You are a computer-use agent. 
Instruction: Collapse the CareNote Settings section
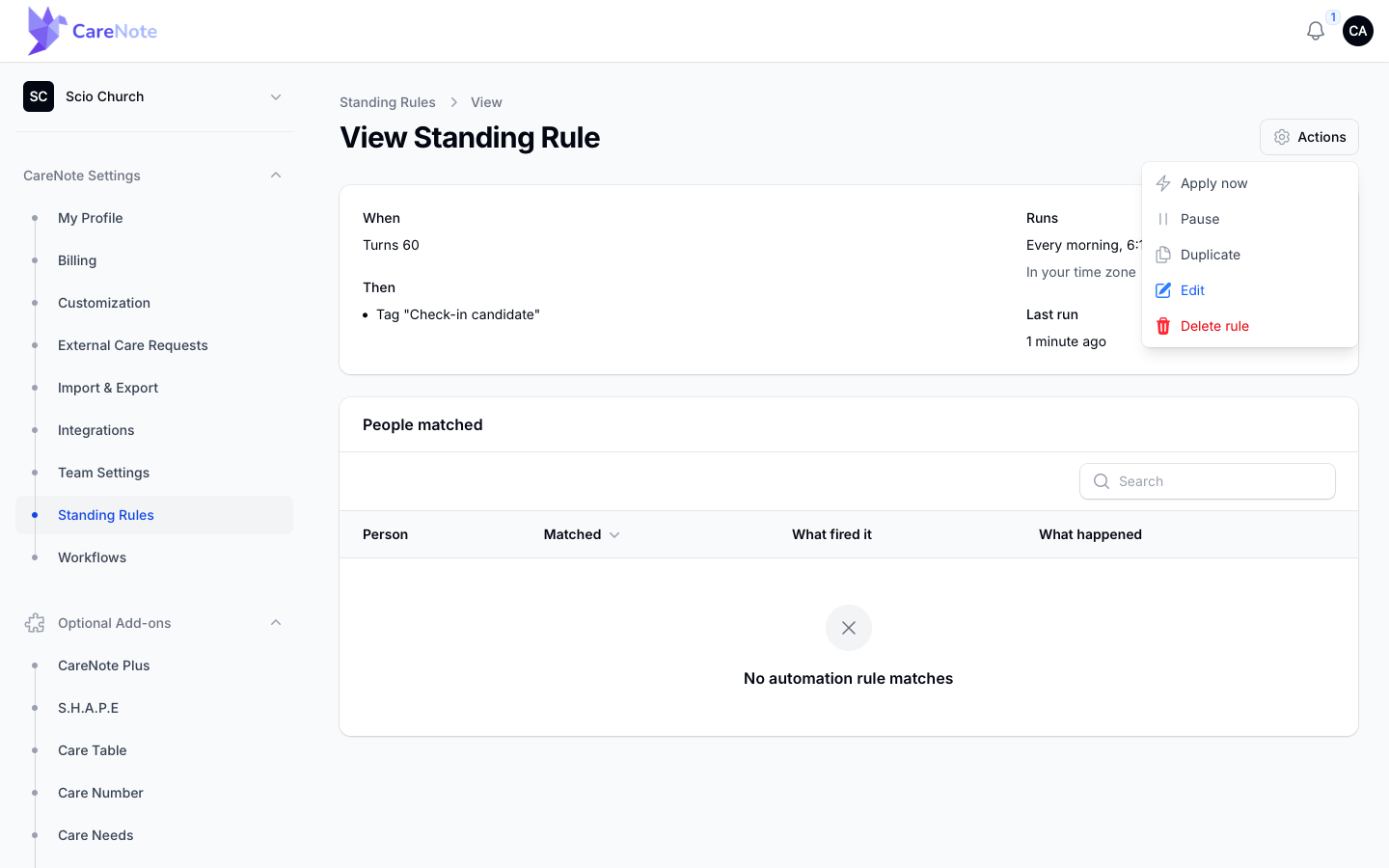click(x=276, y=176)
